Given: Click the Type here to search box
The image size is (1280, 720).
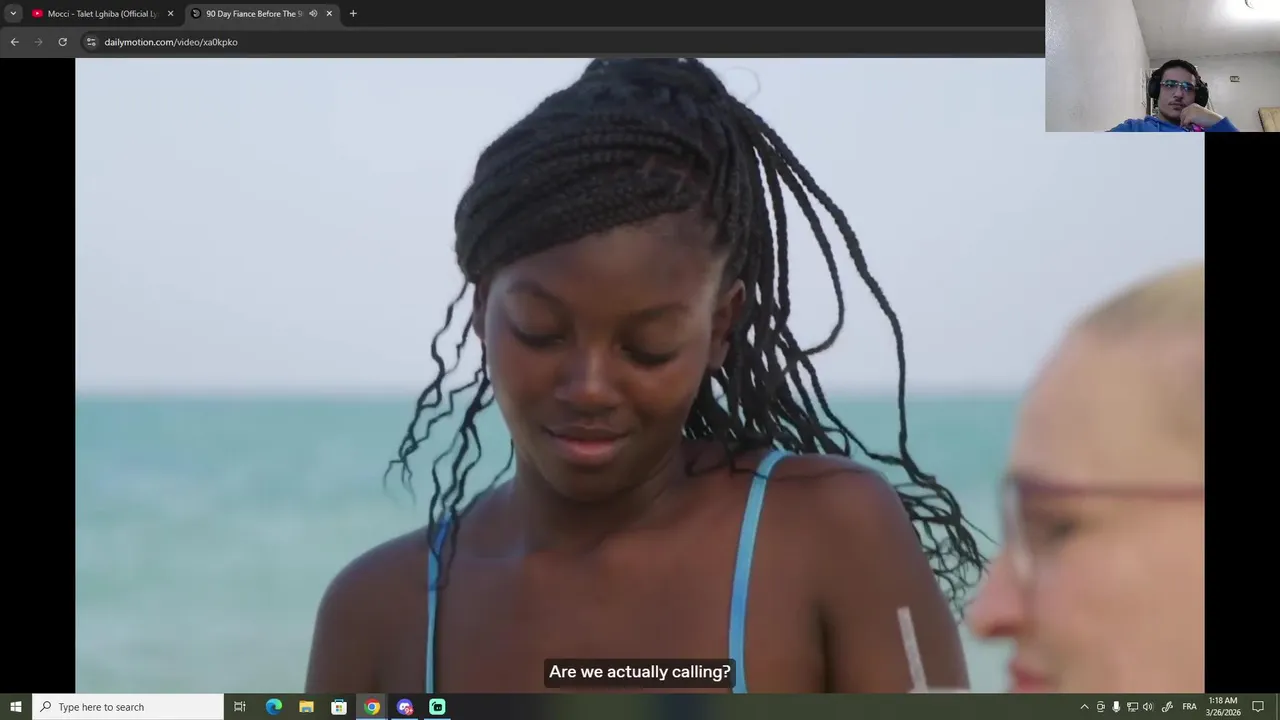Looking at the screenshot, I should (128, 707).
